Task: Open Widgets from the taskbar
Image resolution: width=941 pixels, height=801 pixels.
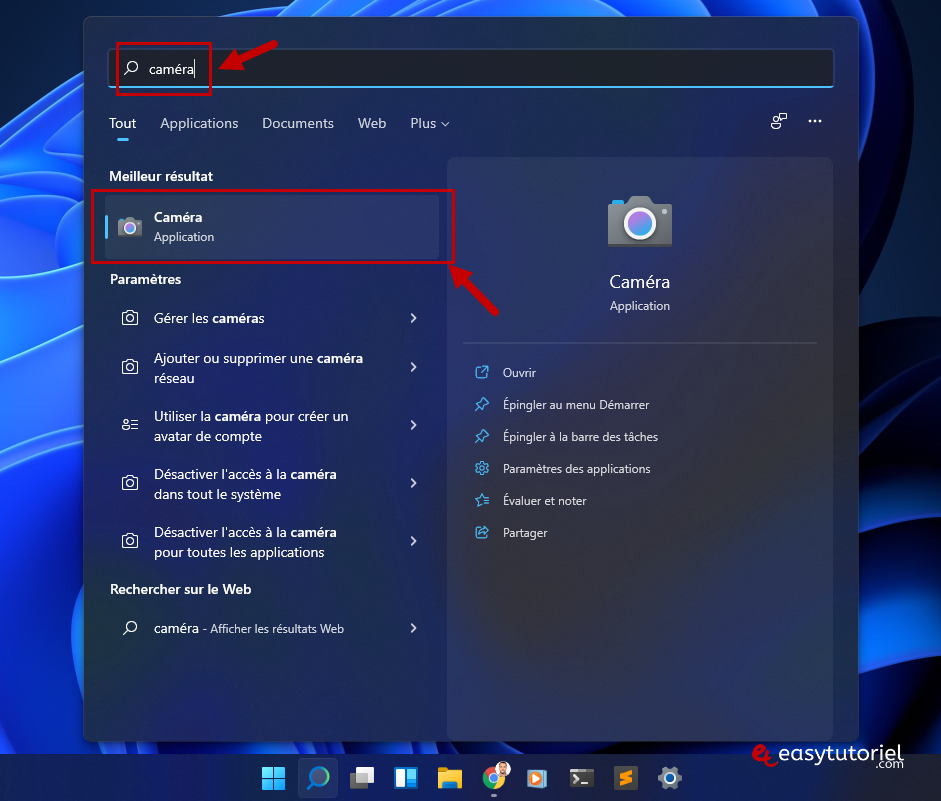Action: point(406,778)
